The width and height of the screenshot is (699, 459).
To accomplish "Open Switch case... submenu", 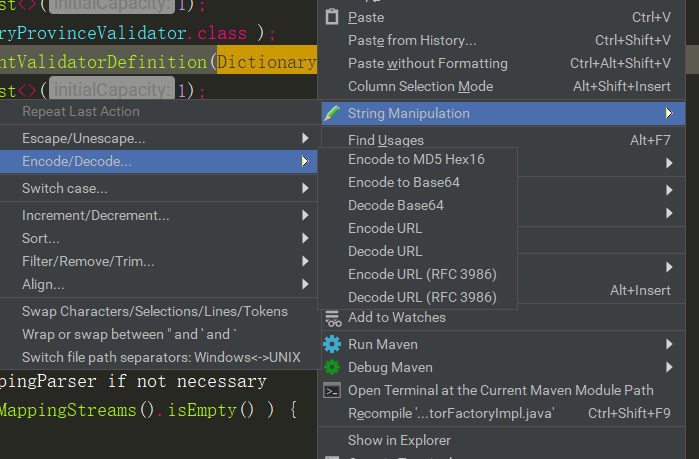I will 158,188.
